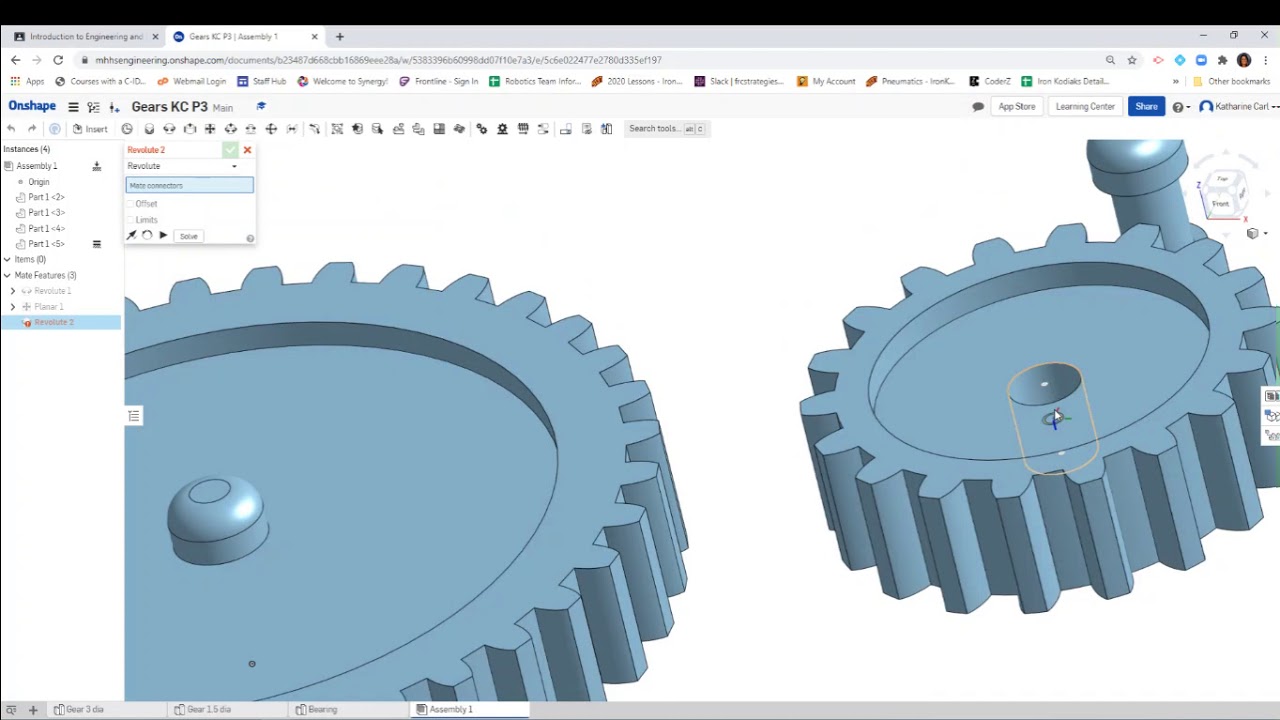The height and width of the screenshot is (720, 1280).
Task: Open the Learning Center button
Action: (1085, 107)
